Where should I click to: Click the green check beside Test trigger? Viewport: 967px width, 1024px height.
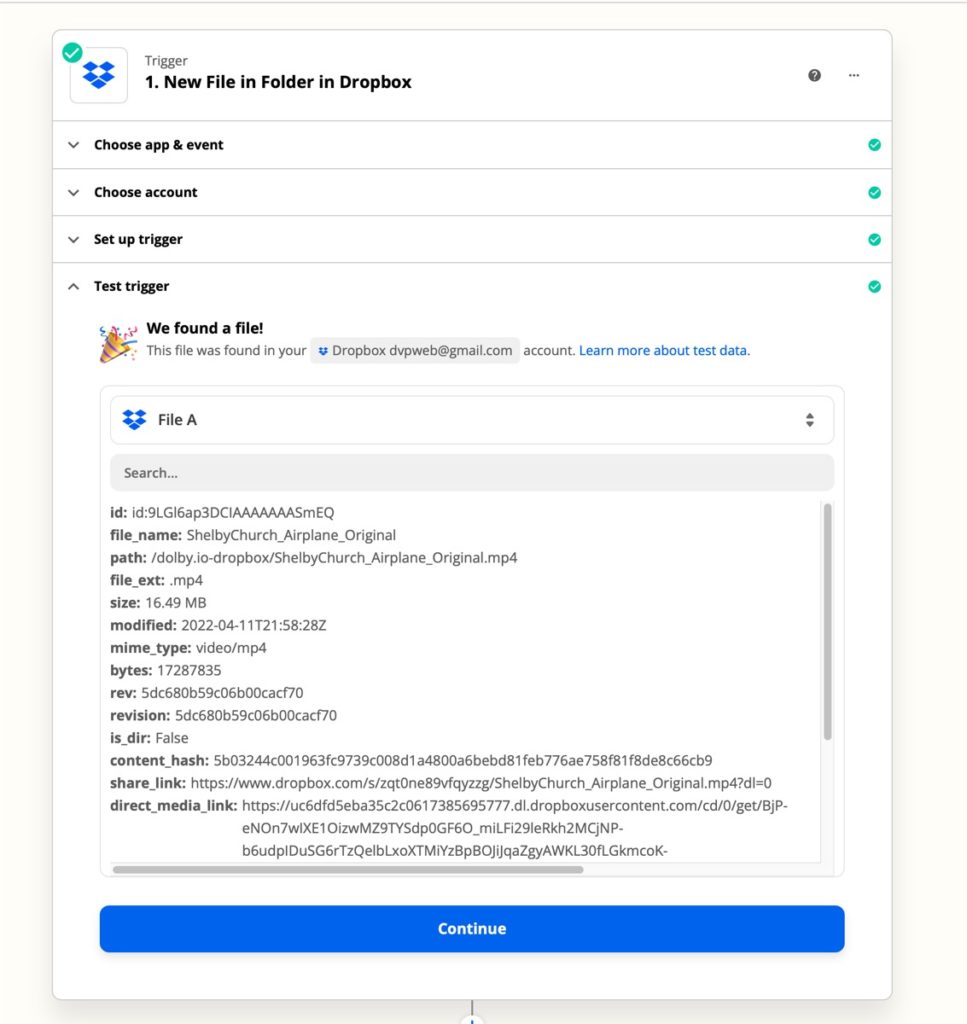[874, 287]
